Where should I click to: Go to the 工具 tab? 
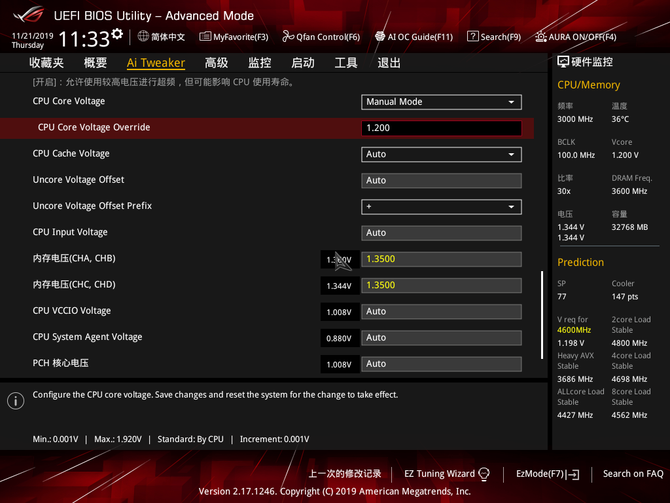[x=346, y=63]
